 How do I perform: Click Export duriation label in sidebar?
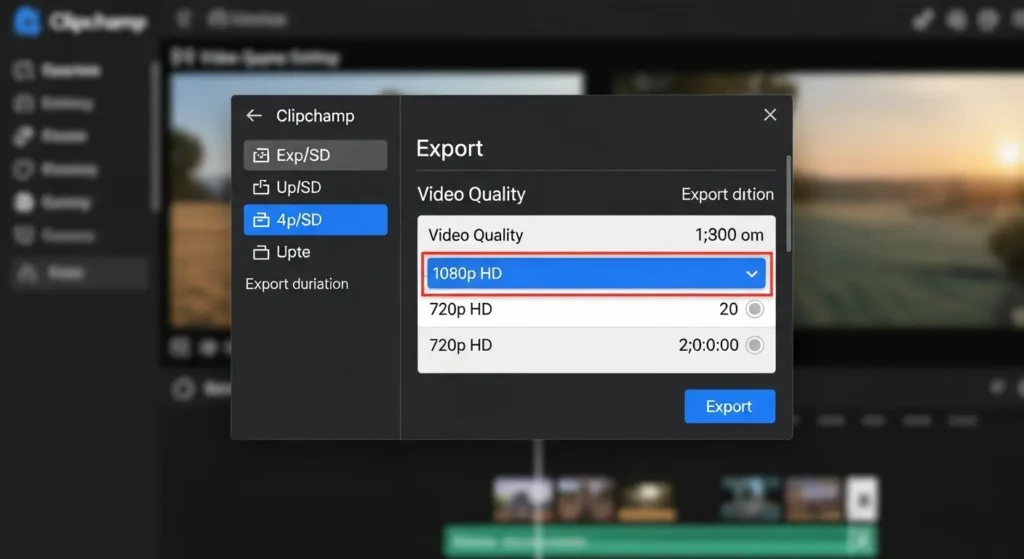296,284
